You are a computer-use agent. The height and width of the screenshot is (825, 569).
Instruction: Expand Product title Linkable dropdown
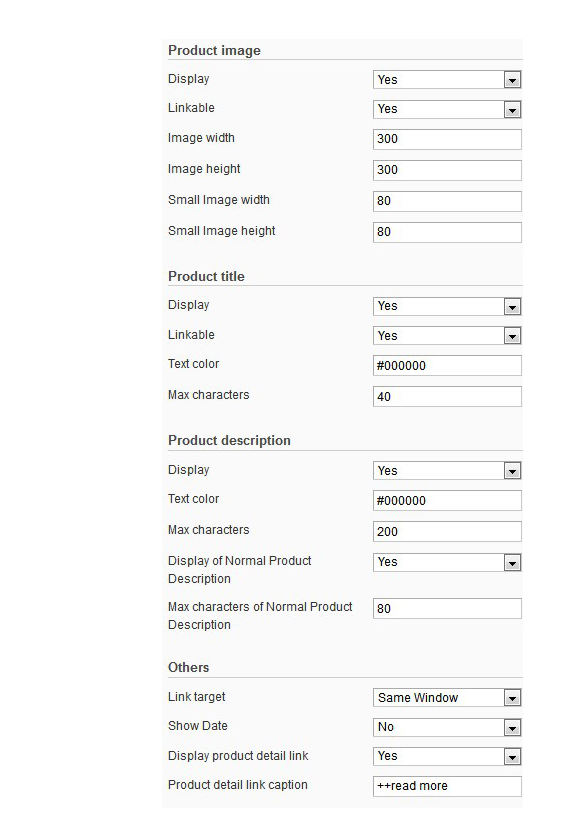(x=447, y=336)
